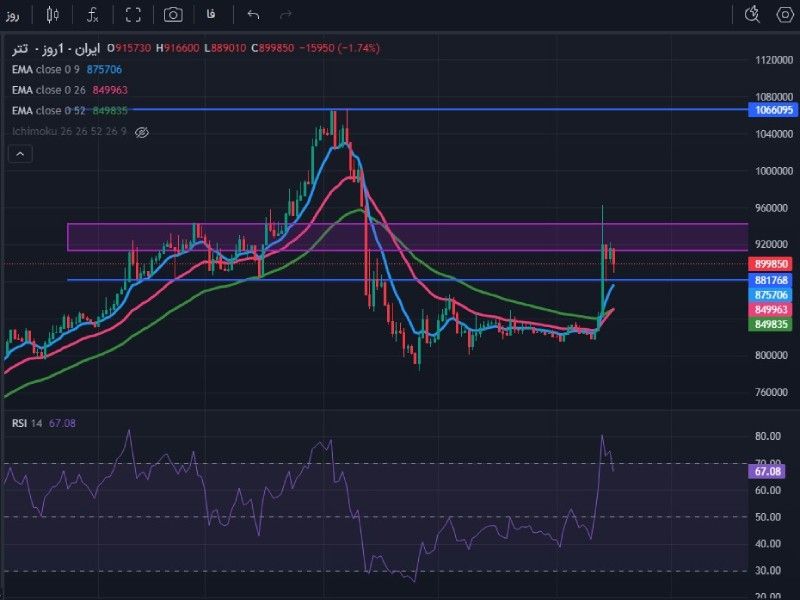Show the hidden Ichimoku indicator
Viewport: 800px width, 600px height.
pos(141,133)
